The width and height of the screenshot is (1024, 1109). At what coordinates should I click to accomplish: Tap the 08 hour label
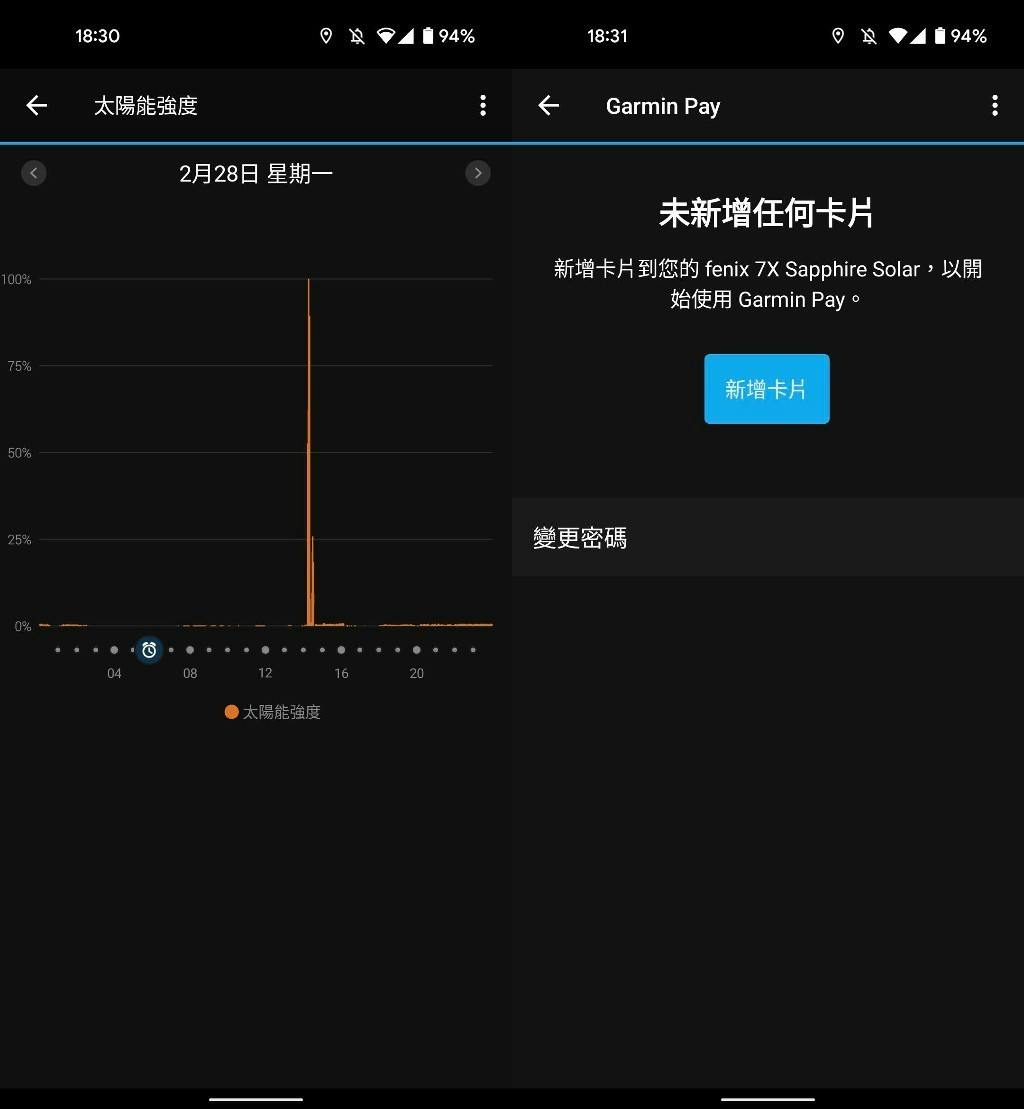(190, 673)
